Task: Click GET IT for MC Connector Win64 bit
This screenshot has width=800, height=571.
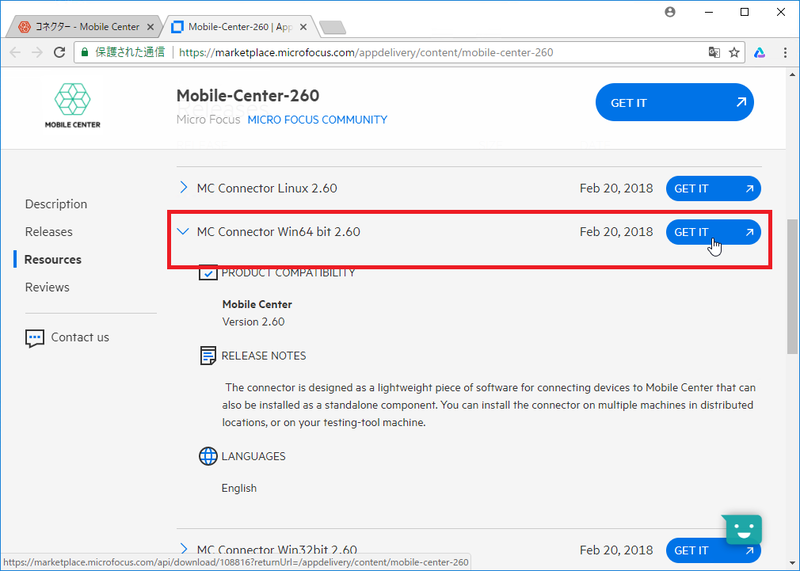Action: (x=713, y=232)
